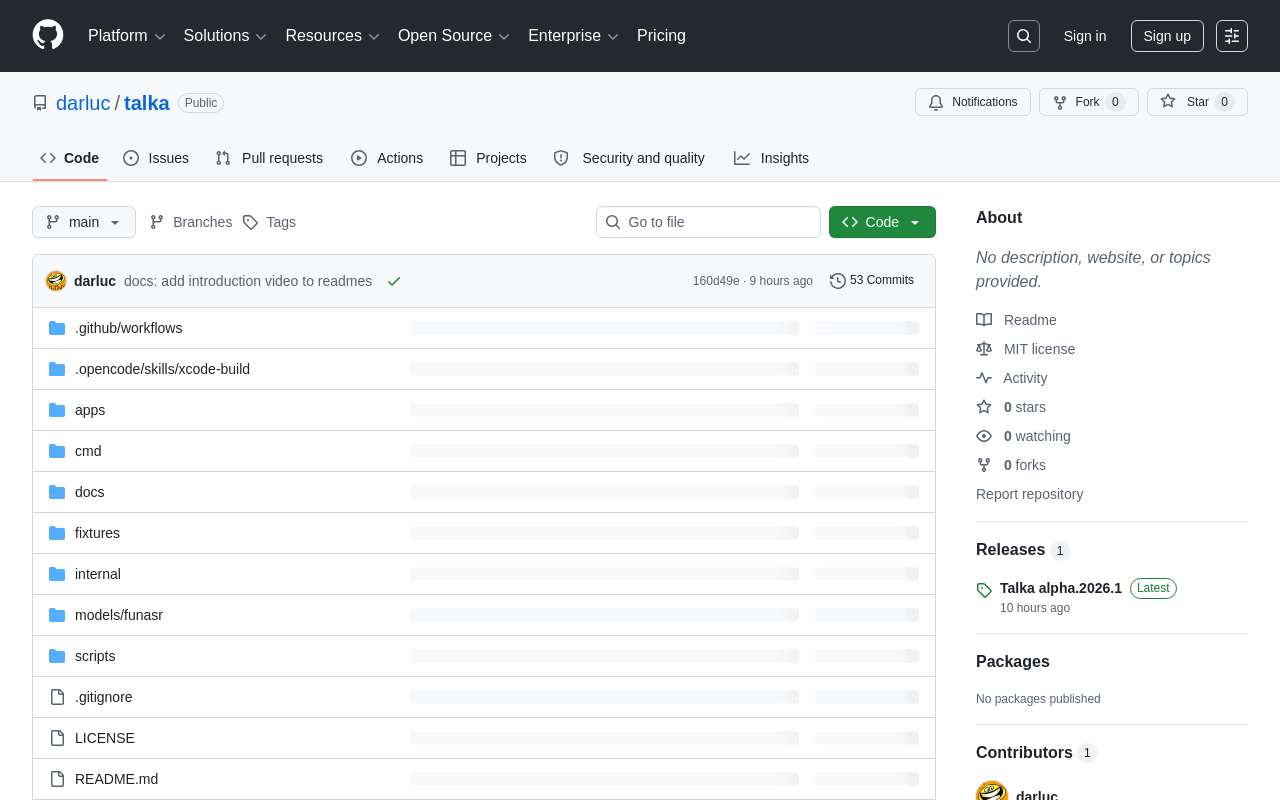Screen dimensions: 1280x800
Task: Click the eye icon beside 0 watching
Action: pos(984,436)
